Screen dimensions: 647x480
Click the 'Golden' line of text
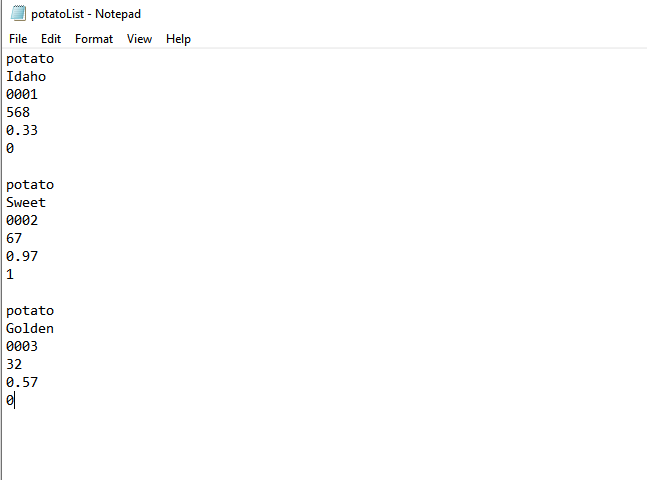click(x=30, y=329)
